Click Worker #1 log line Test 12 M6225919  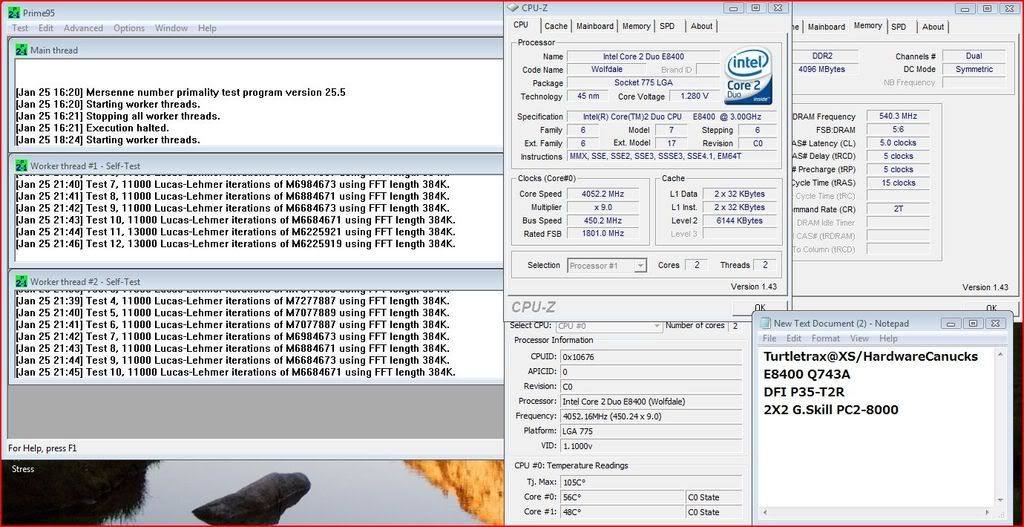pyautogui.click(x=235, y=244)
